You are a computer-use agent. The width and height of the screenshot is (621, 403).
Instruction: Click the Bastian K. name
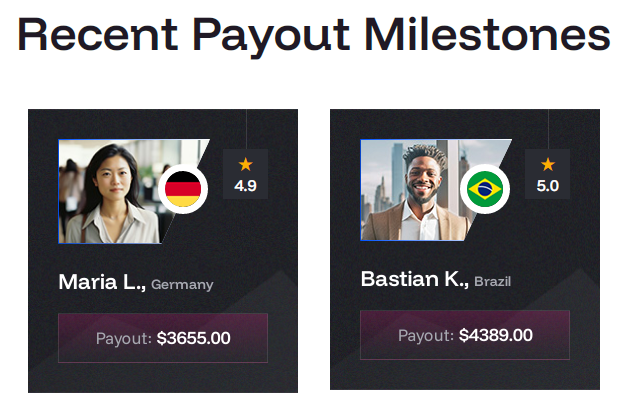pyautogui.click(x=415, y=279)
